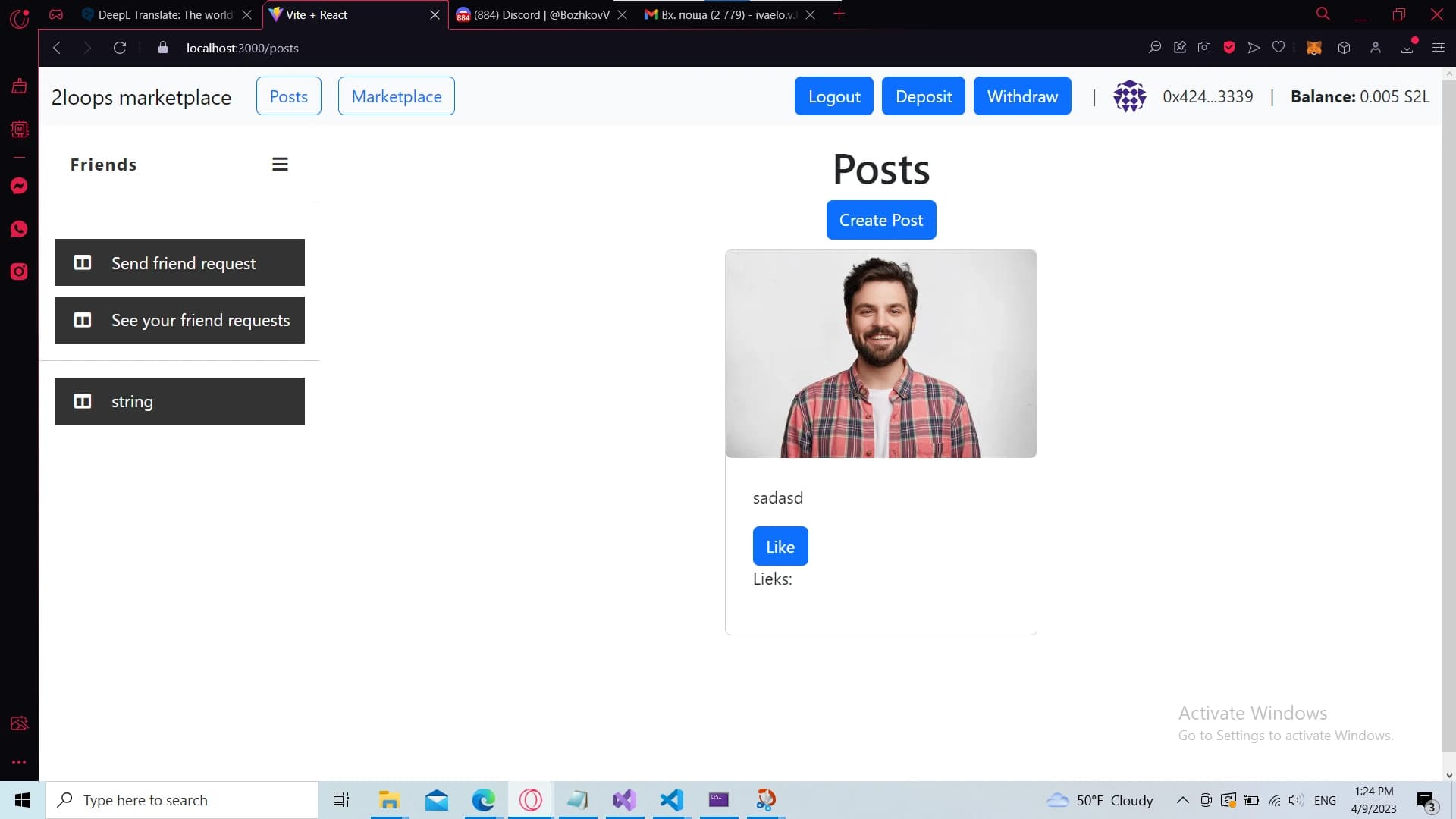
Task: Open the Opera briefcase sidebar icon
Action: tap(19, 86)
